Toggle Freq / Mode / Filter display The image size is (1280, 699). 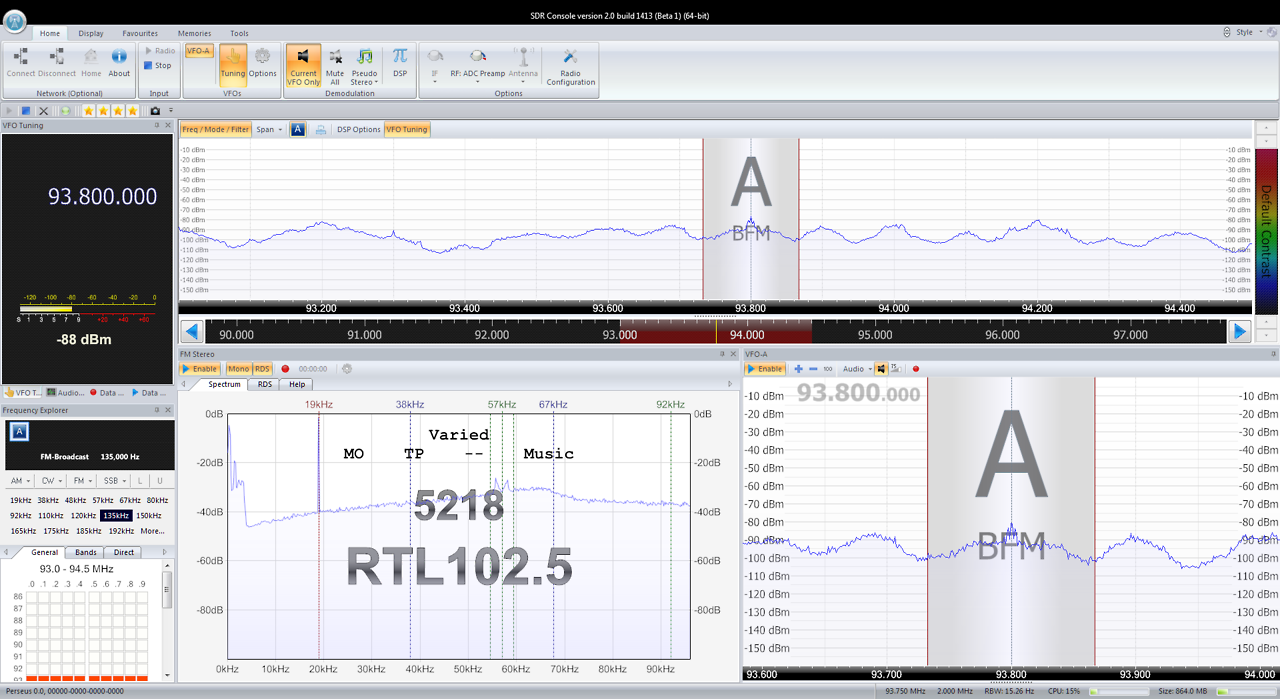(216, 129)
